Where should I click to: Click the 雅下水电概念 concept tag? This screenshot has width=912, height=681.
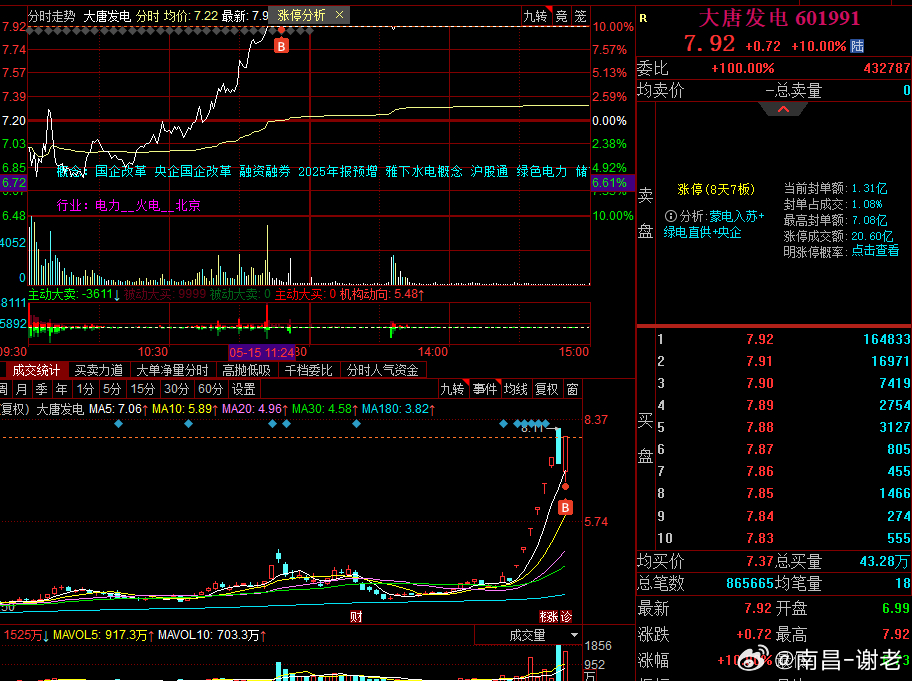pyautogui.click(x=423, y=171)
